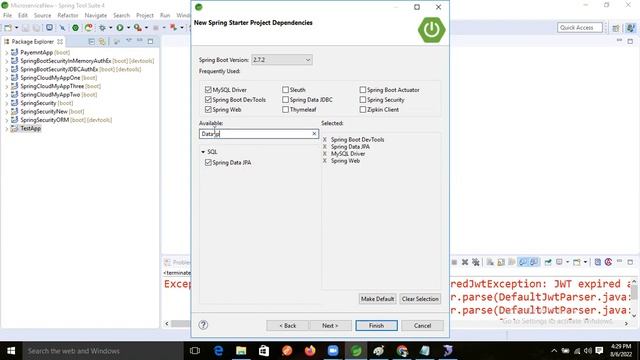
Task: Expand the SpringSecurityNew project node
Action: click(x=7, y=111)
